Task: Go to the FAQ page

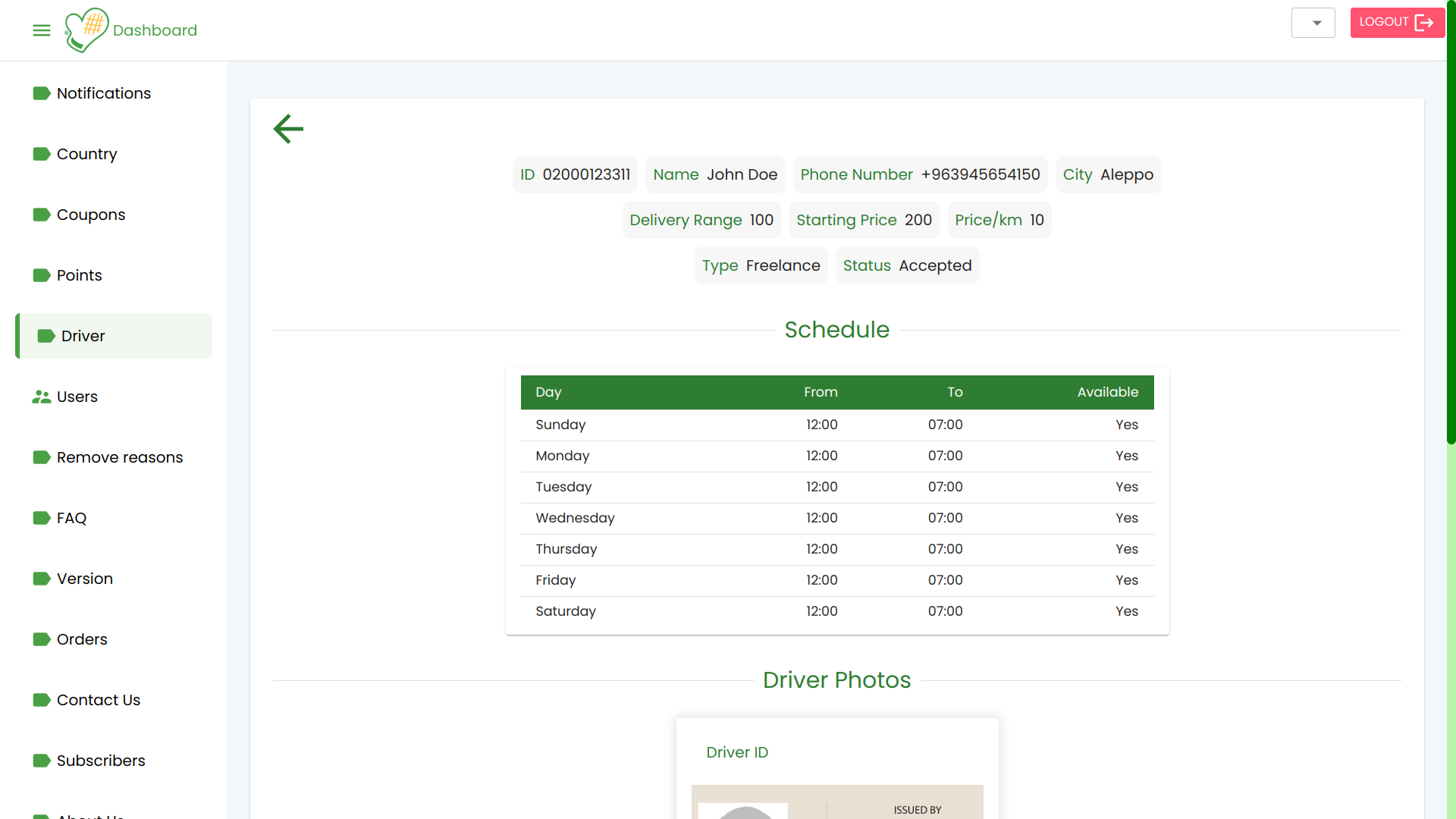Action: coord(114,518)
